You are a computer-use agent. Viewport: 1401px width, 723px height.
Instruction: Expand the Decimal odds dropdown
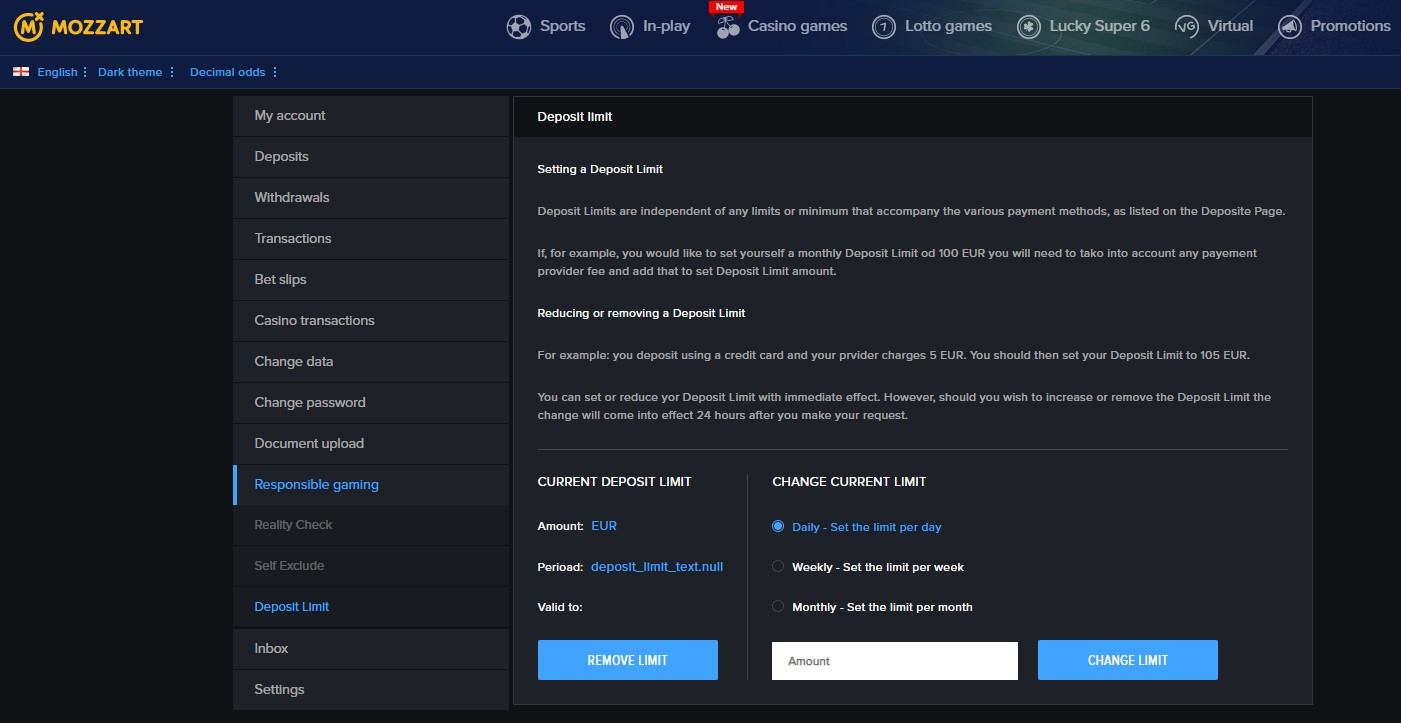pos(234,72)
